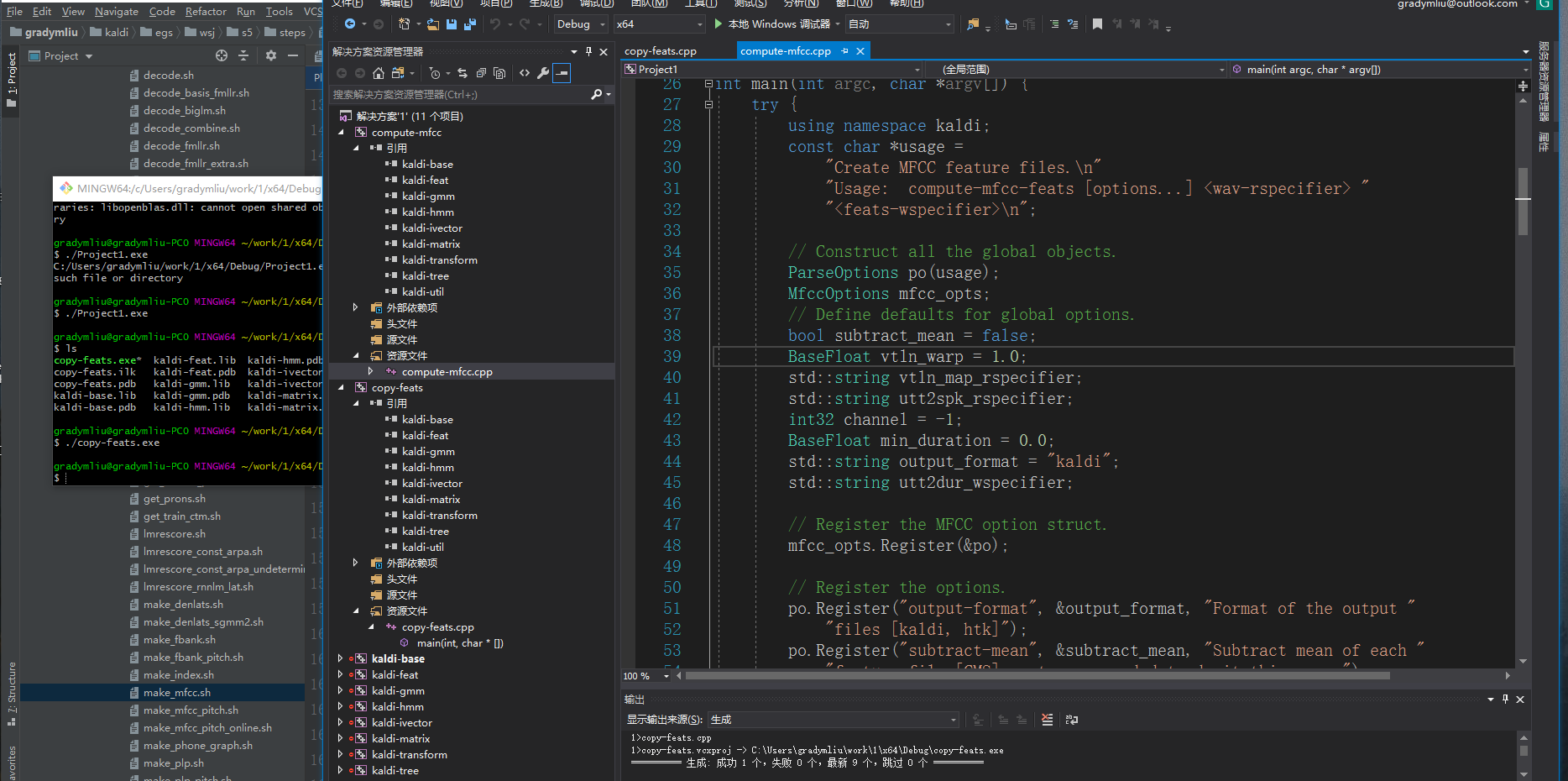Open the Debug configuration dropdown
This screenshot has height=781, width=1568.
pos(581,24)
